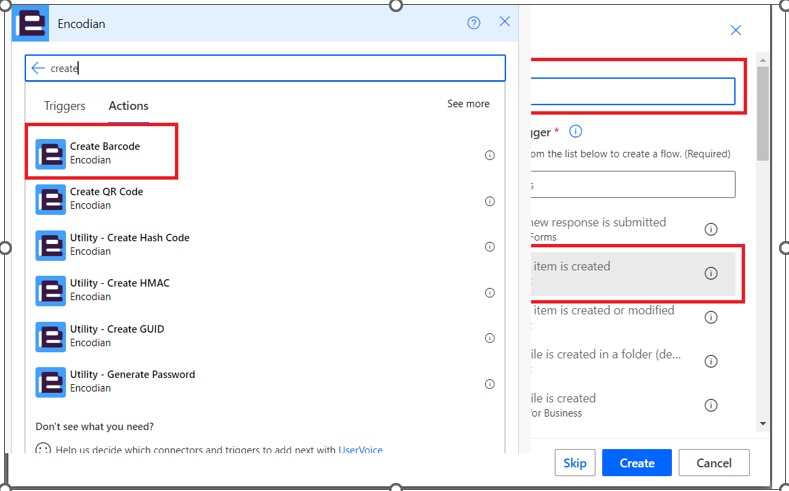Open the UserVoice link
The width and height of the screenshot is (789, 491).
[x=360, y=450]
